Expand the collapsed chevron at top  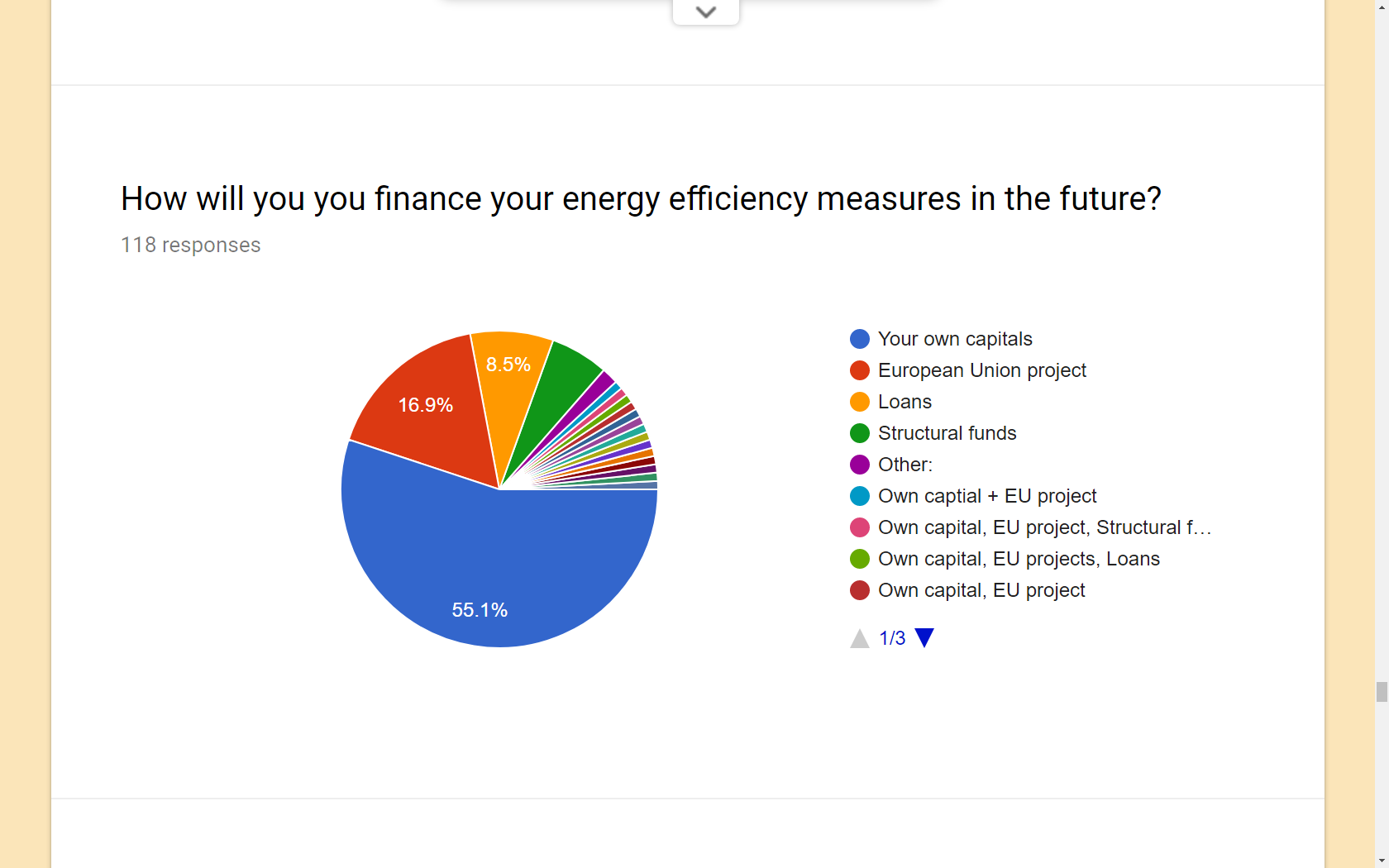point(705,12)
